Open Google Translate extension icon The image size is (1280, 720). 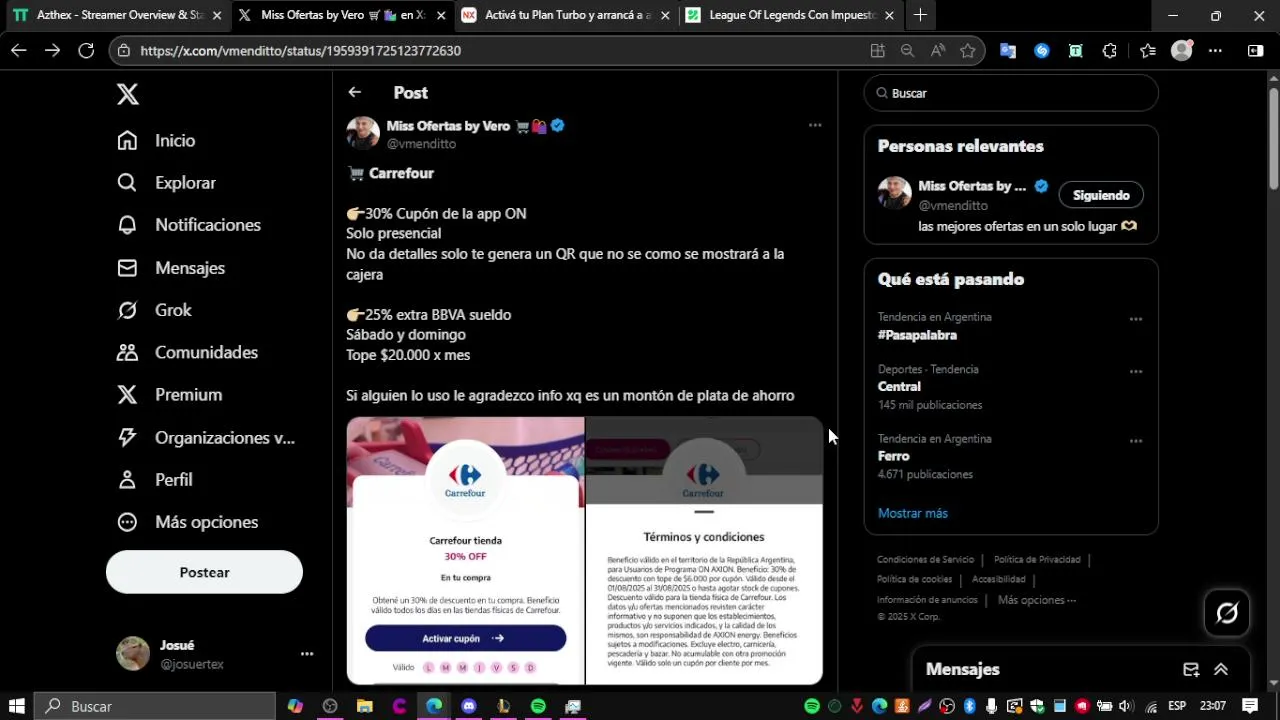[1008, 51]
